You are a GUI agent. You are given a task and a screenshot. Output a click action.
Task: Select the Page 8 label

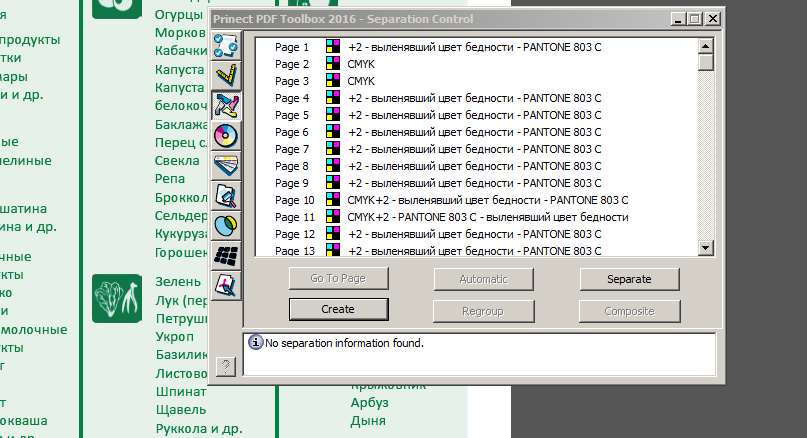pyautogui.click(x=292, y=166)
